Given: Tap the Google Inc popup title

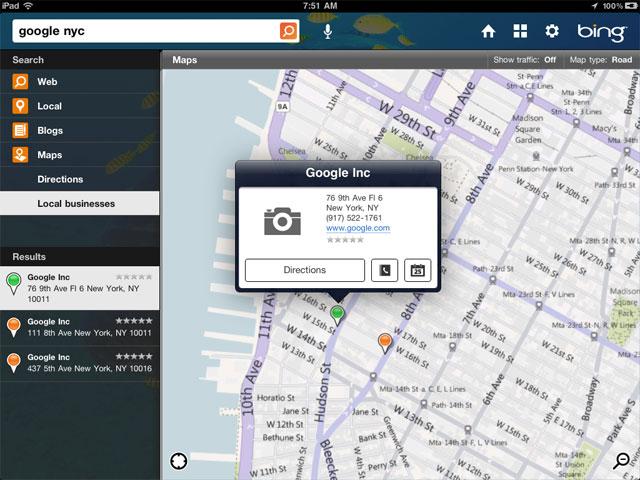Looking at the screenshot, I should (338, 173).
